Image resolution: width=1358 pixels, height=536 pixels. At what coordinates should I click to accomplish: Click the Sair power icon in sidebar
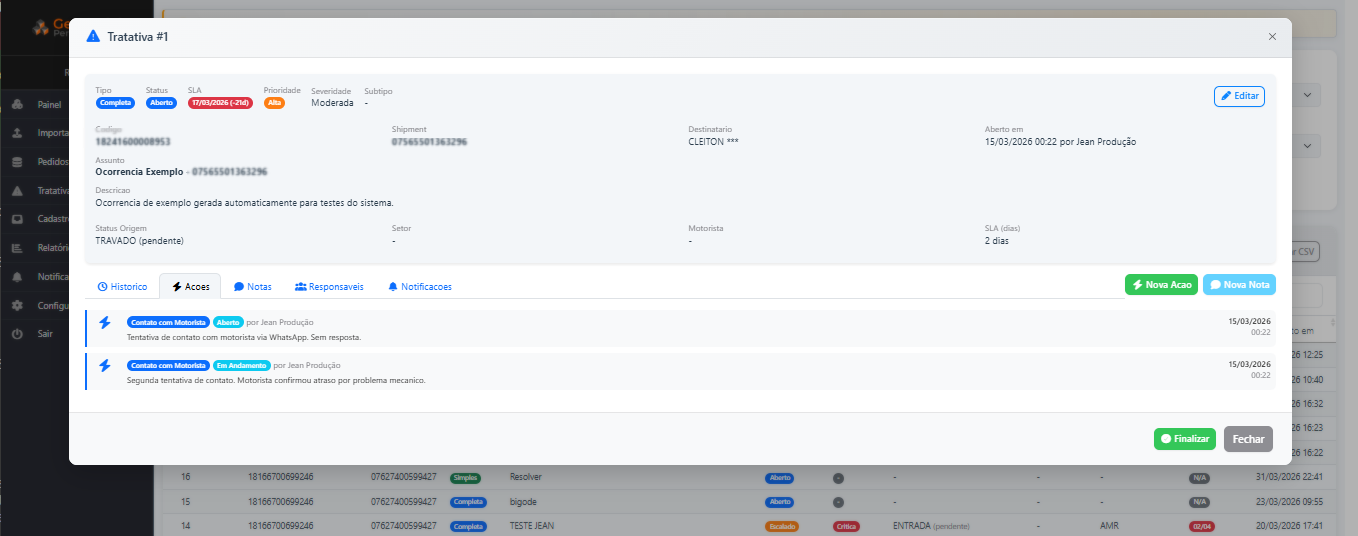coord(17,334)
